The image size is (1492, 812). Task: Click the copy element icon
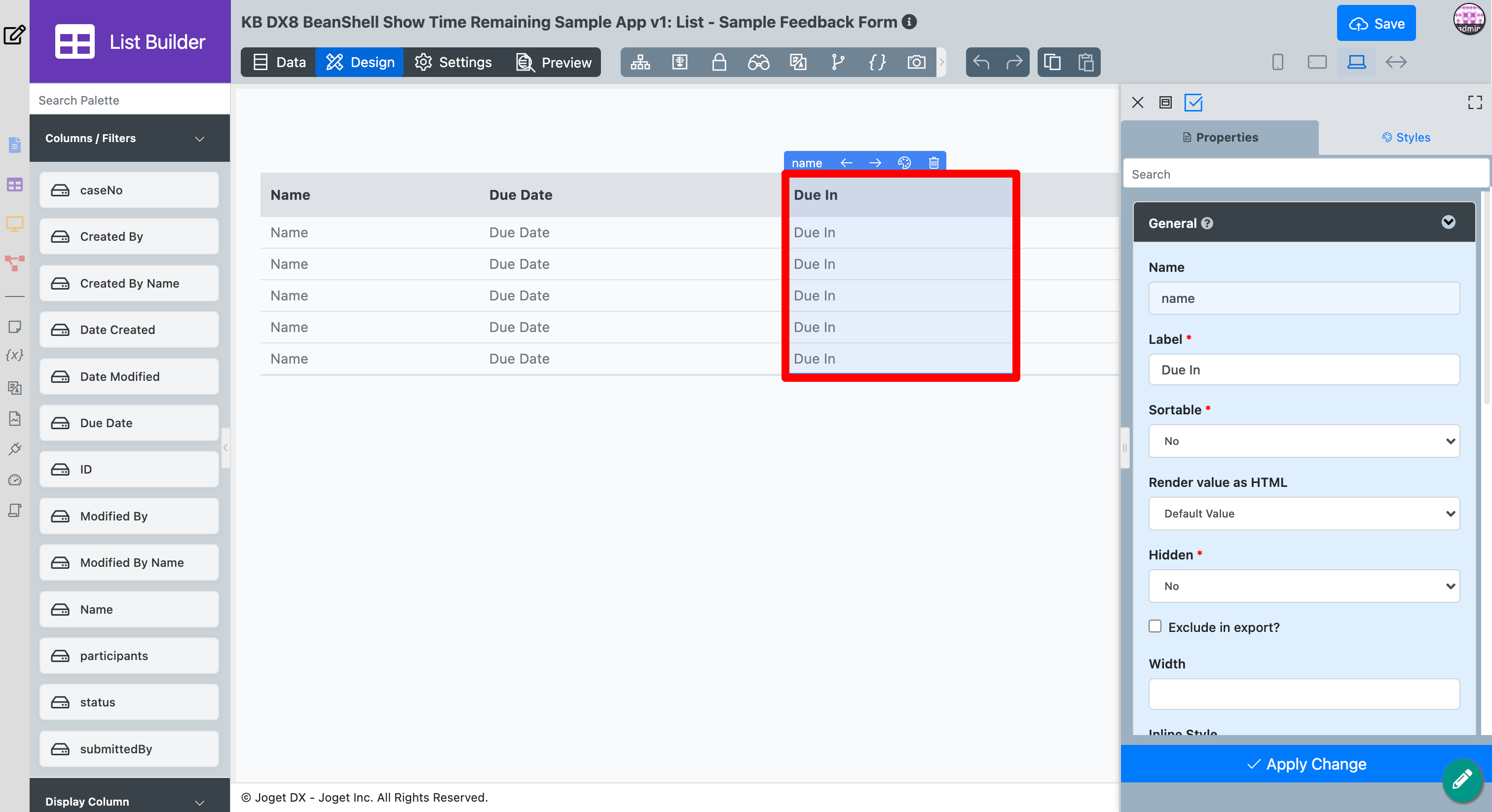click(x=1052, y=62)
